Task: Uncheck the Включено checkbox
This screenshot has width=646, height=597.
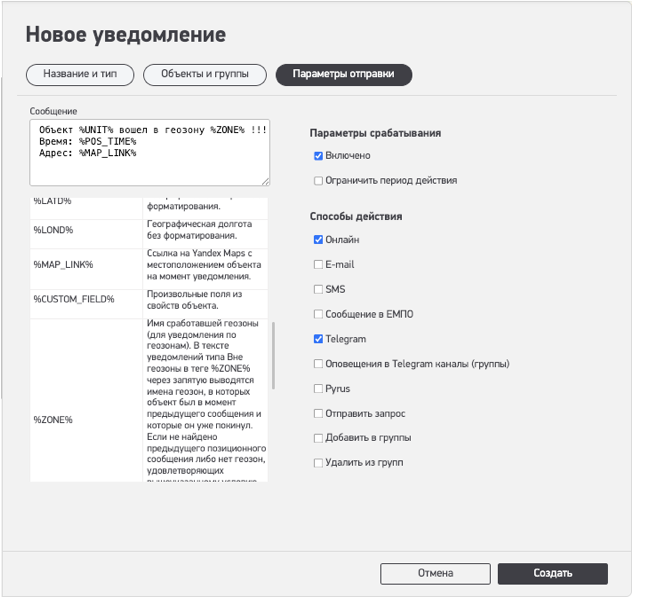Action: (x=318, y=156)
